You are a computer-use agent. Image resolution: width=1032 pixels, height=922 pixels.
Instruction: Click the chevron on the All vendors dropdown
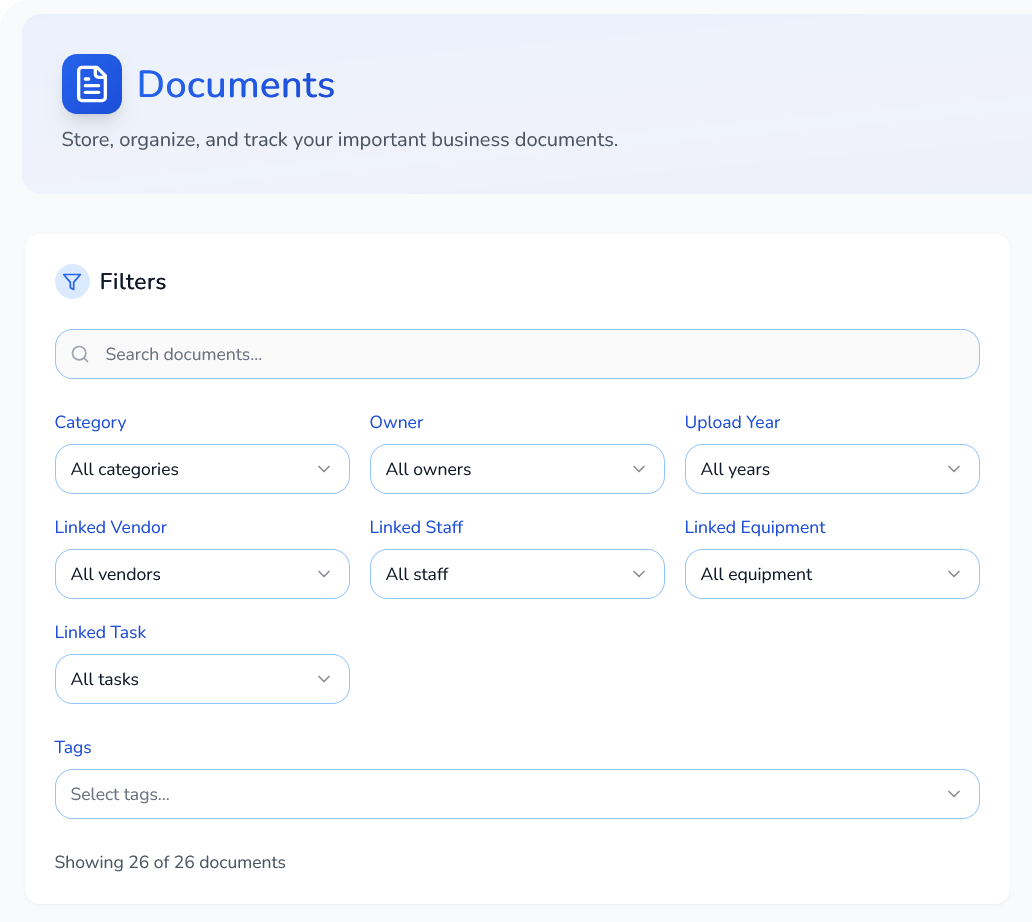pyautogui.click(x=323, y=574)
